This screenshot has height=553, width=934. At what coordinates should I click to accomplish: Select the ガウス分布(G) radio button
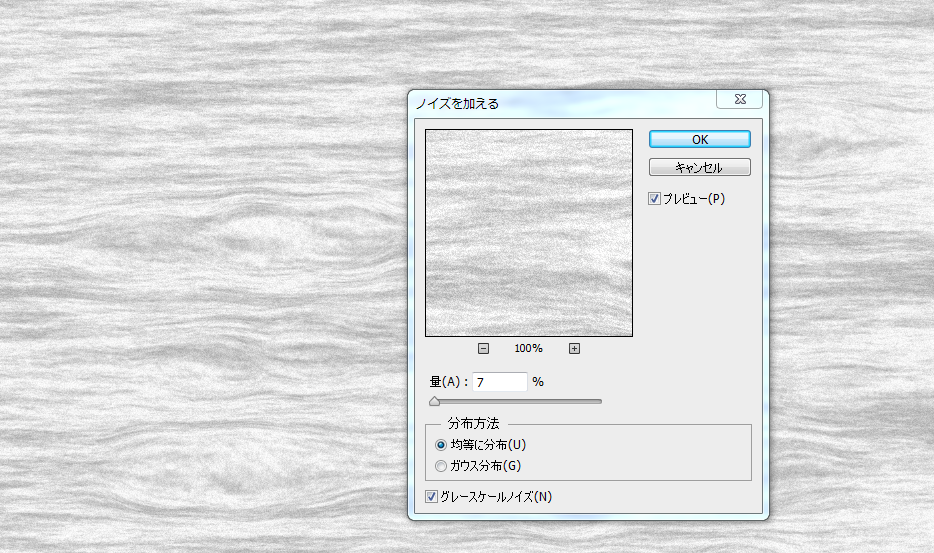pyautogui.click(x=441, y=465)
